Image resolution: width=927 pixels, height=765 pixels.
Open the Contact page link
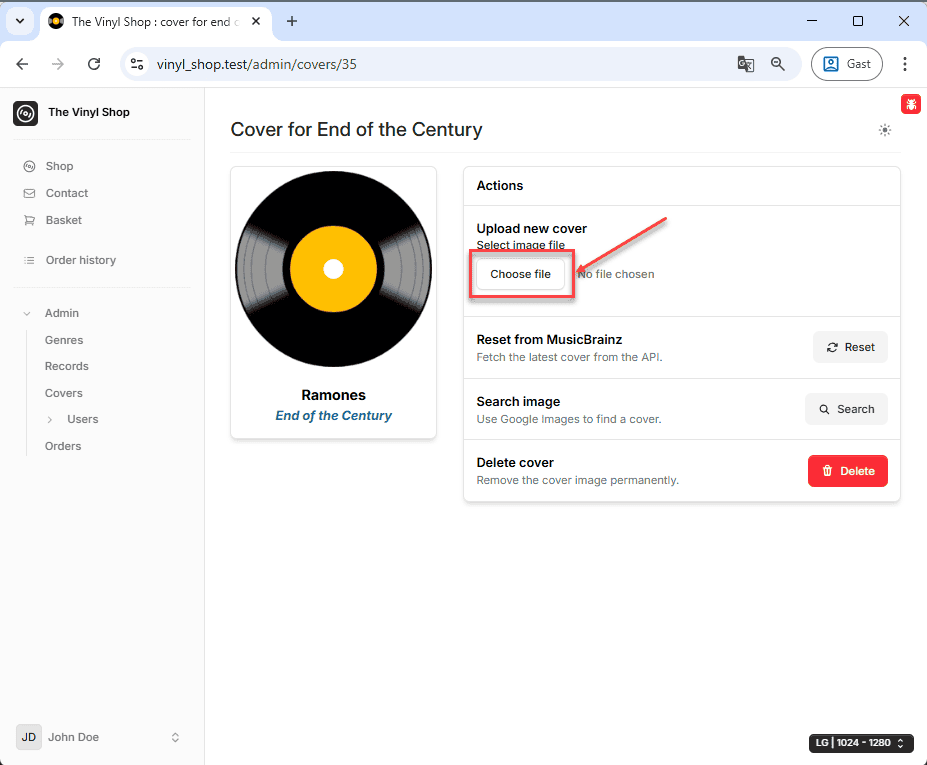(x=67, y=193)
